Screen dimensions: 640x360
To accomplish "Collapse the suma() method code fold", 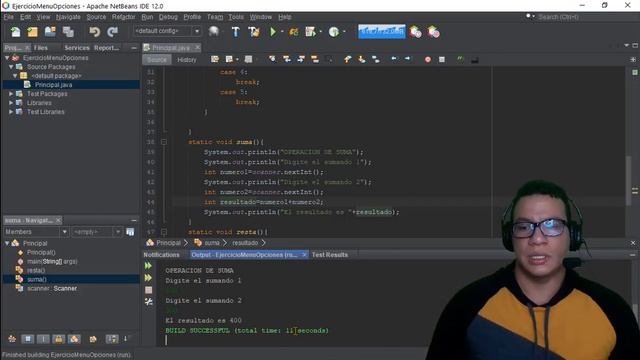I will [x=164, y=142].
